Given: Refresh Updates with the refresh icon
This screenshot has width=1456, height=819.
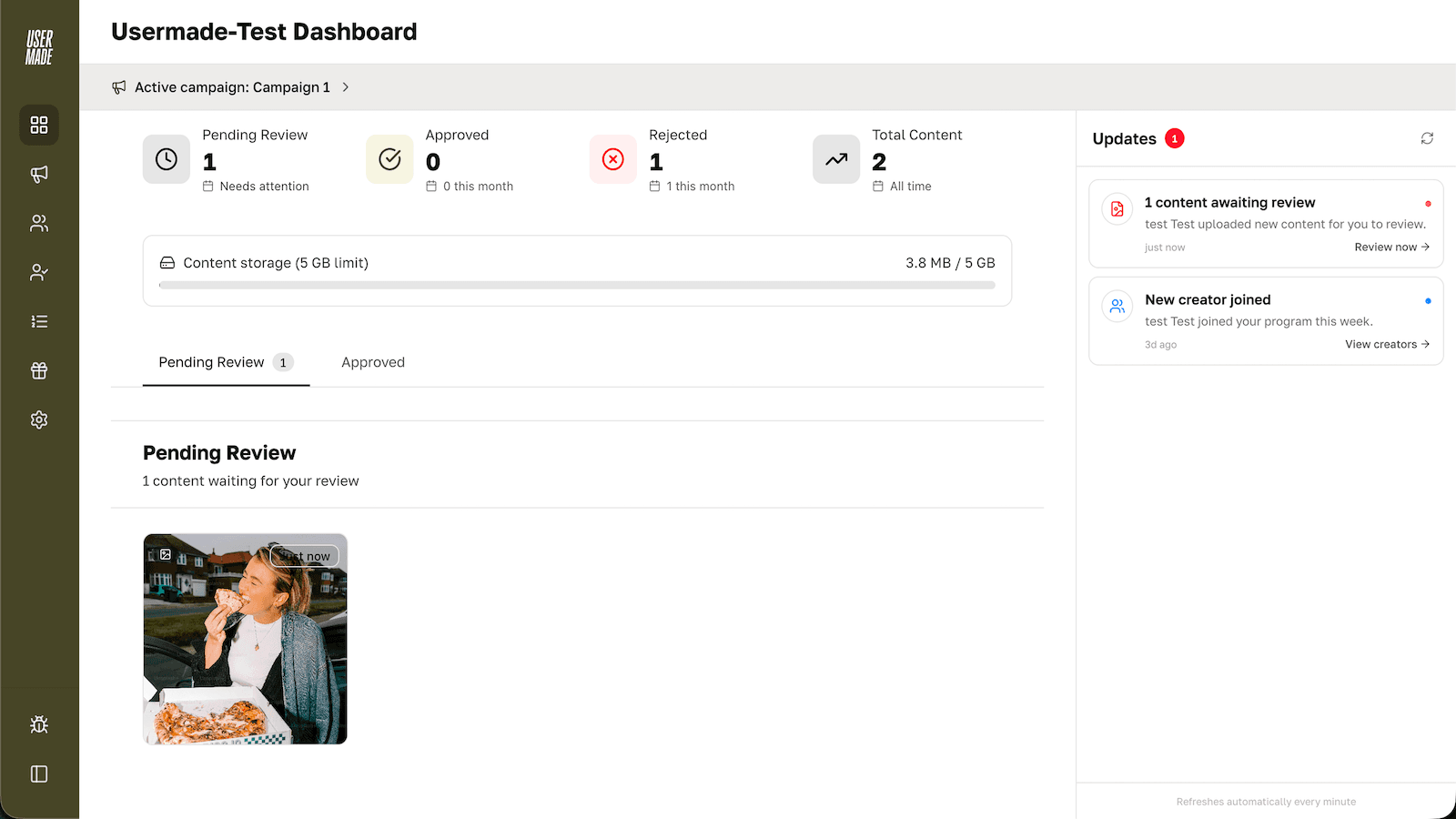Looking at the screenshot, I should [1426, 138].
